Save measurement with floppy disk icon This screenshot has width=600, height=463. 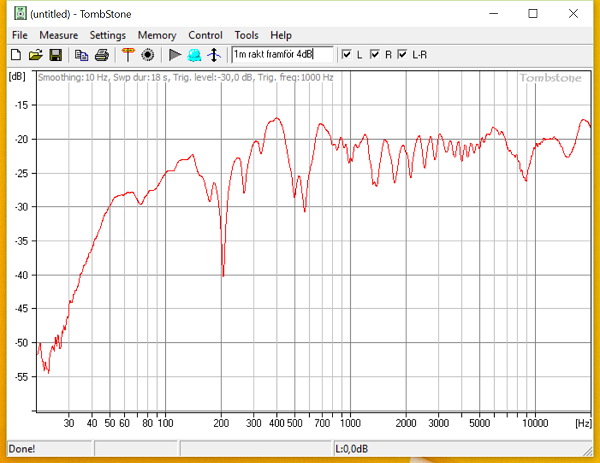[x=56, y=55]
